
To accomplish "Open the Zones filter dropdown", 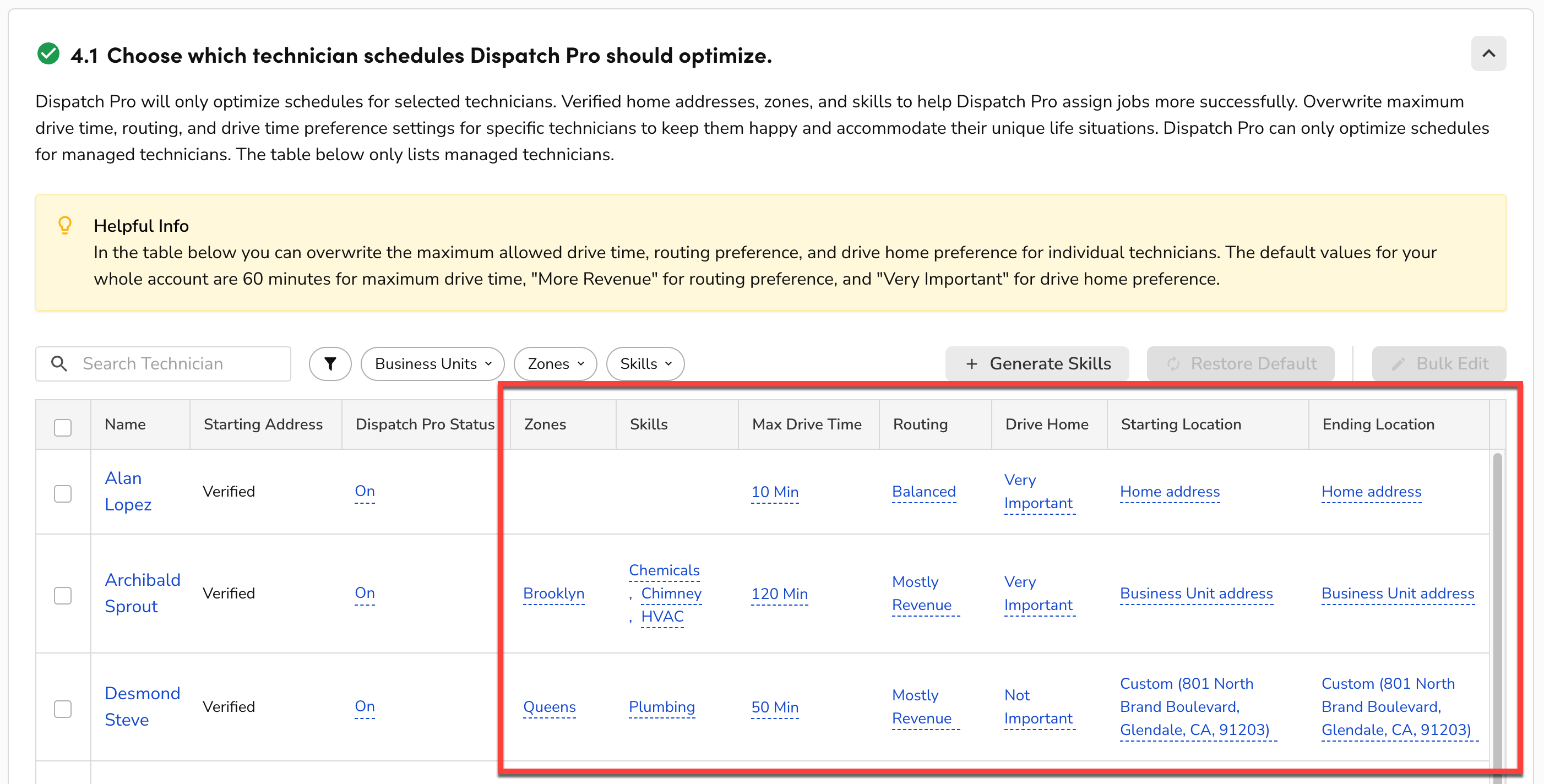I will point(554,363).
